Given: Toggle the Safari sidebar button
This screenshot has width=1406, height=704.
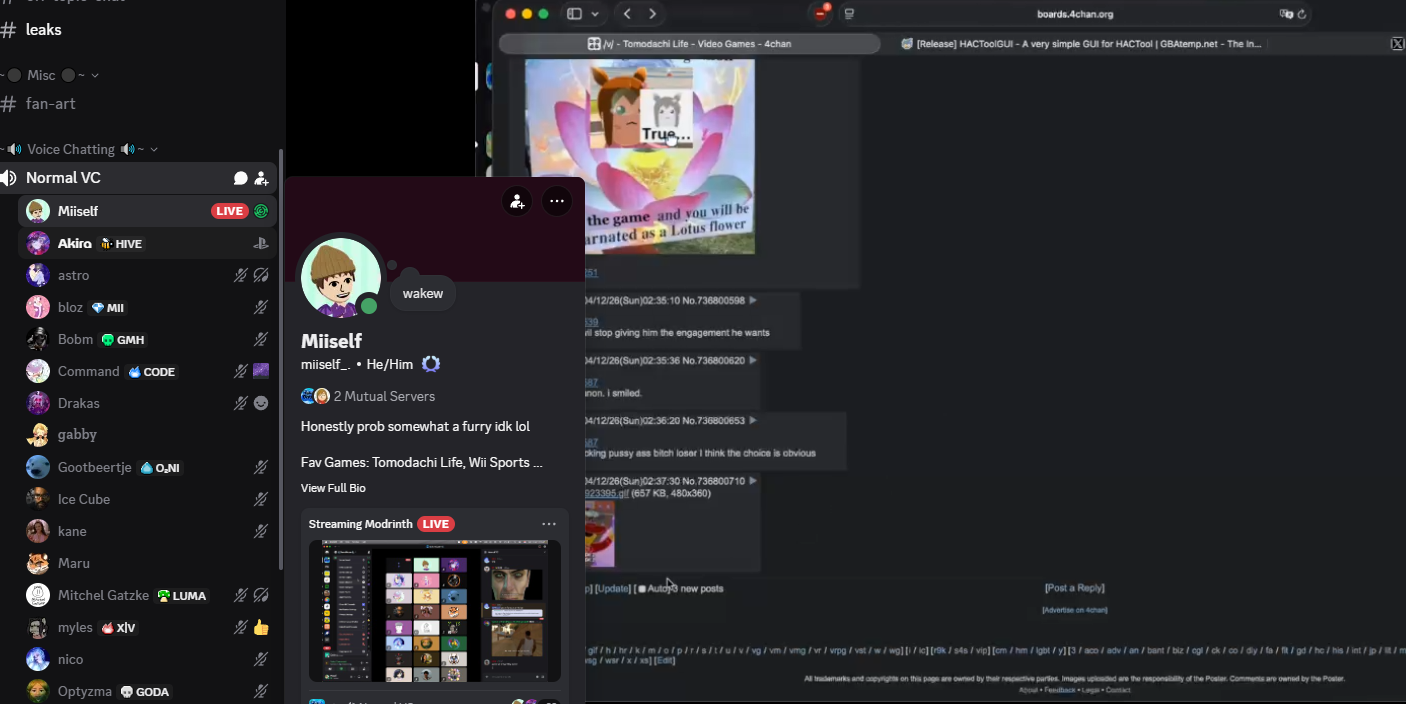Looking at the screenshot, I should pos(574,14).
